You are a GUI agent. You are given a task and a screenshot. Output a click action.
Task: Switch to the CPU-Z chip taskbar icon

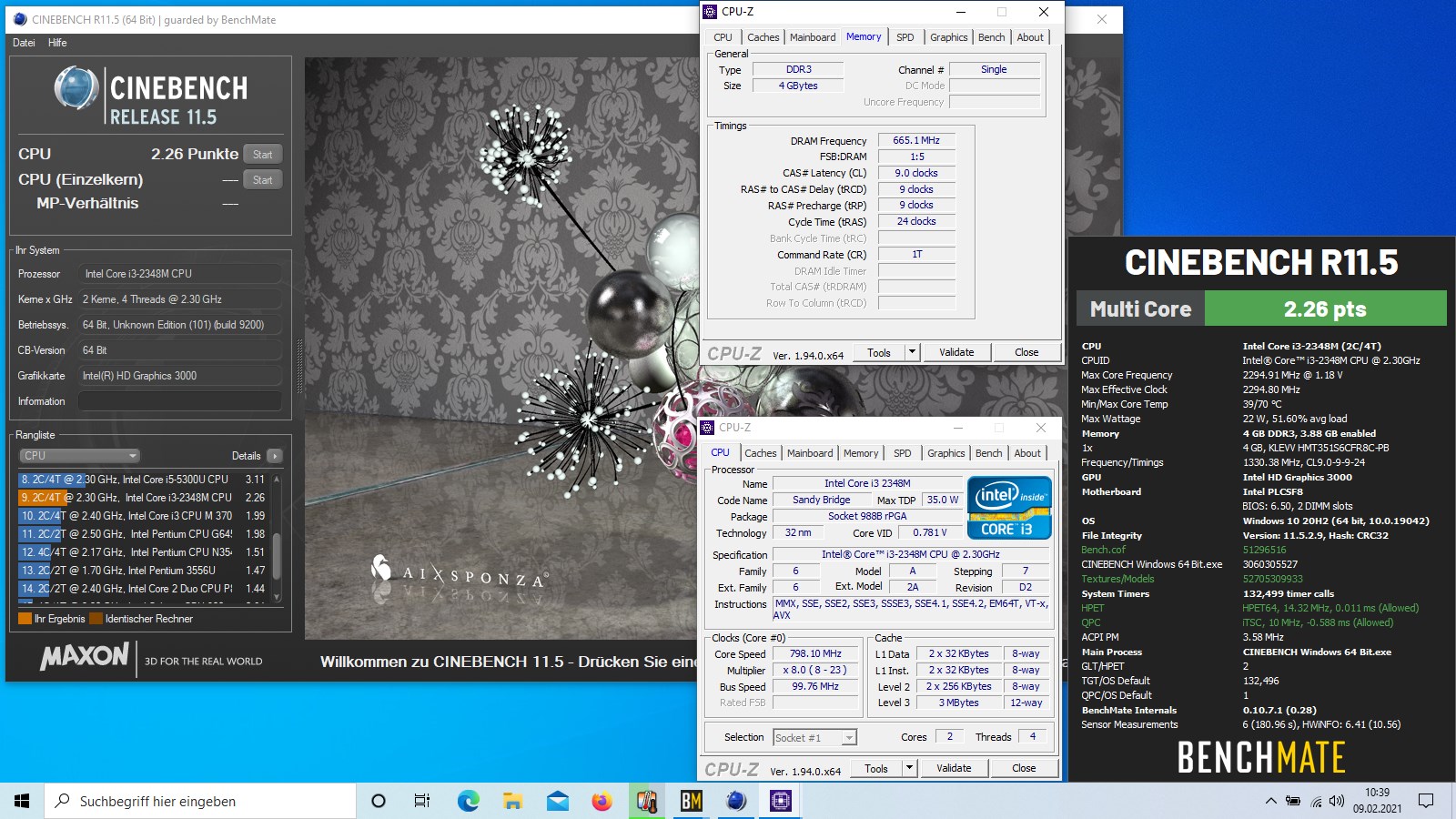[x=781, y=801]
